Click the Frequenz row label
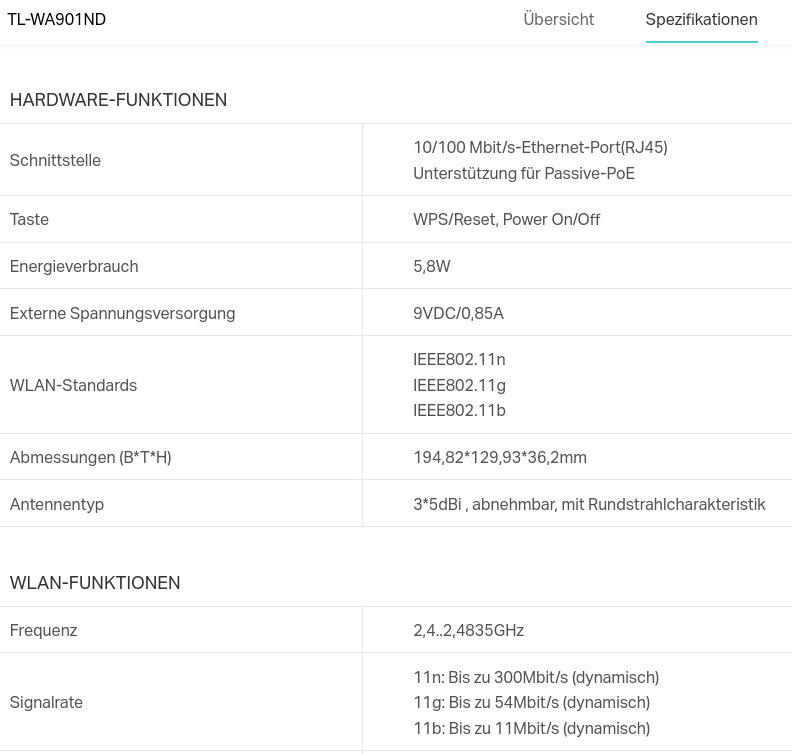Screen dimensions: 792x754 (x=43, y=630)
